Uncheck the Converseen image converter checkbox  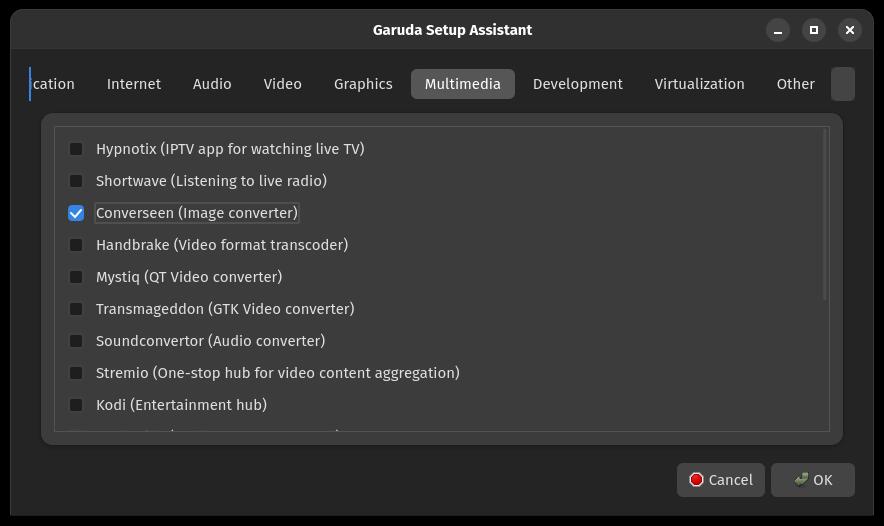76,213
